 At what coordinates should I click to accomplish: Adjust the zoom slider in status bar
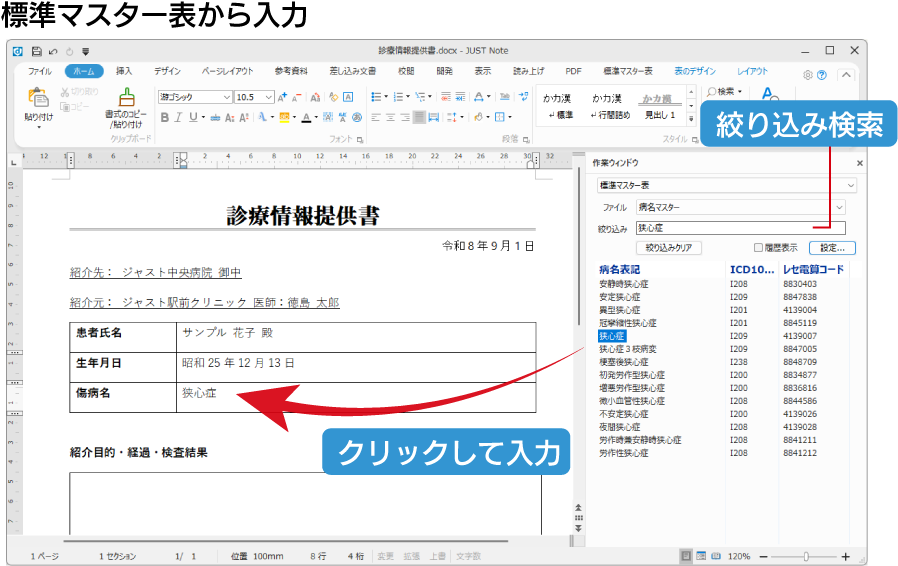coord(806,556)
